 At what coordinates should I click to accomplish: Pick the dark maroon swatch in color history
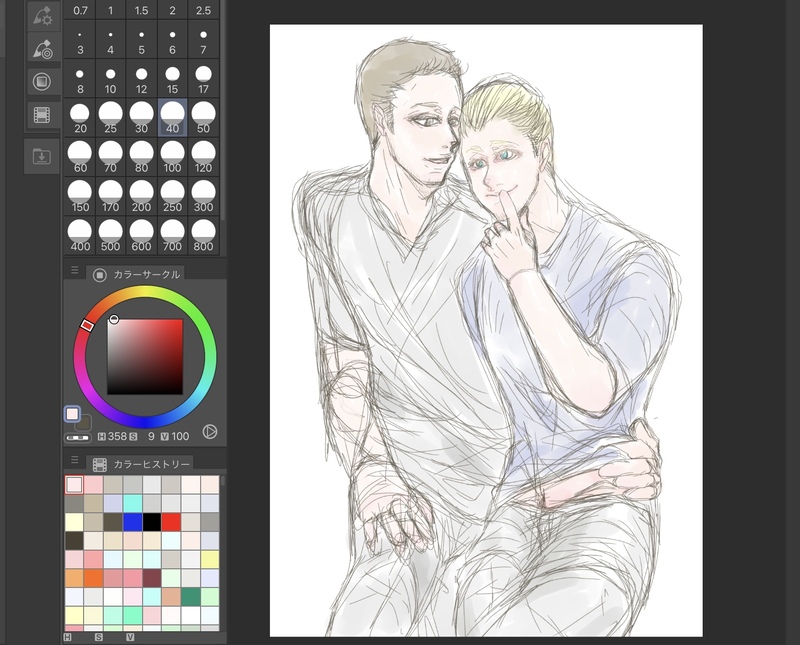[152, 578]
